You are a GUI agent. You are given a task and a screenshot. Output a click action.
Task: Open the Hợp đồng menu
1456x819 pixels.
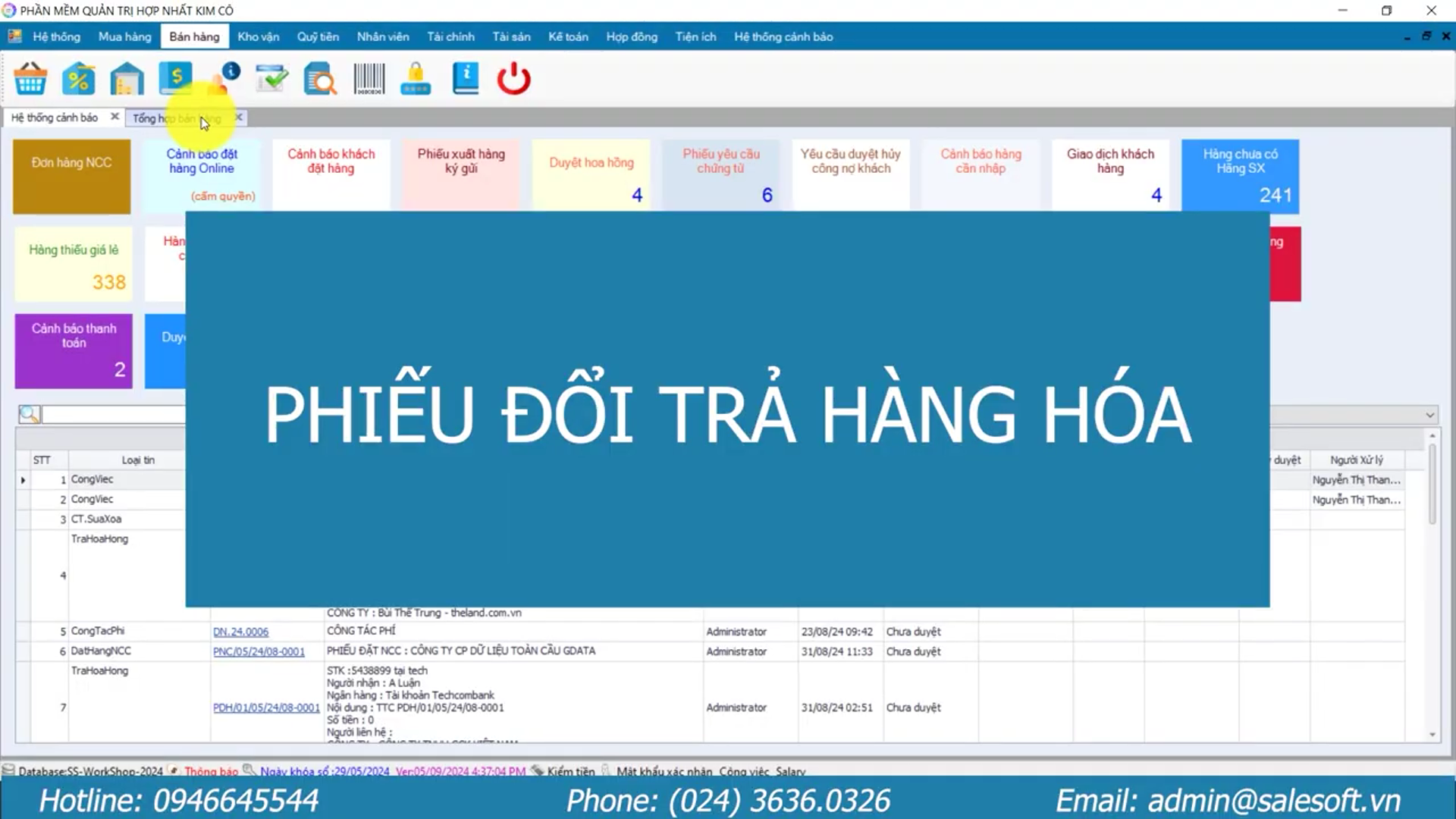click(x=632, y=36)
